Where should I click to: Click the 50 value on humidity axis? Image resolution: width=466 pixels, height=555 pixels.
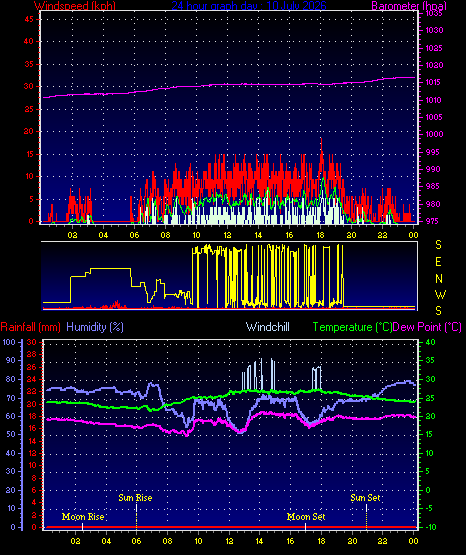tap(11, 434)
